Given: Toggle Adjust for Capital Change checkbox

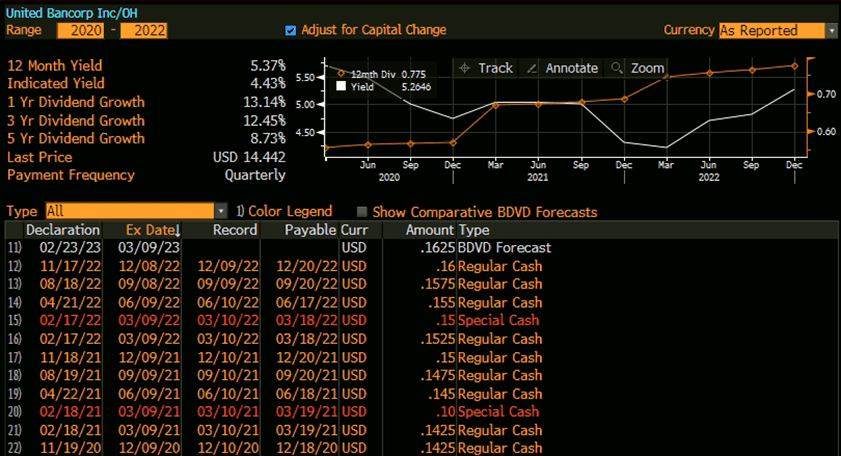Looking at the screenshot, I should tap(291, 31).
